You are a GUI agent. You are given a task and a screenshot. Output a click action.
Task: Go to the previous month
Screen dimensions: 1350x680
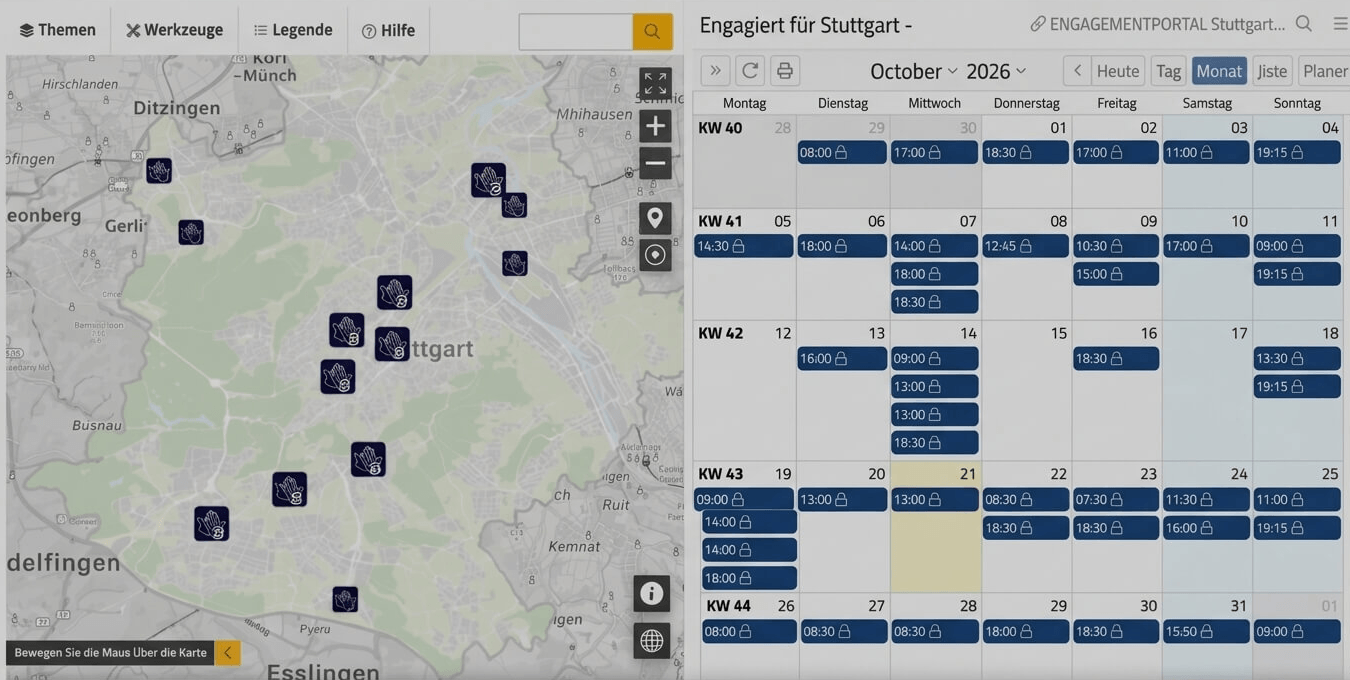(x=1077, y=71)
